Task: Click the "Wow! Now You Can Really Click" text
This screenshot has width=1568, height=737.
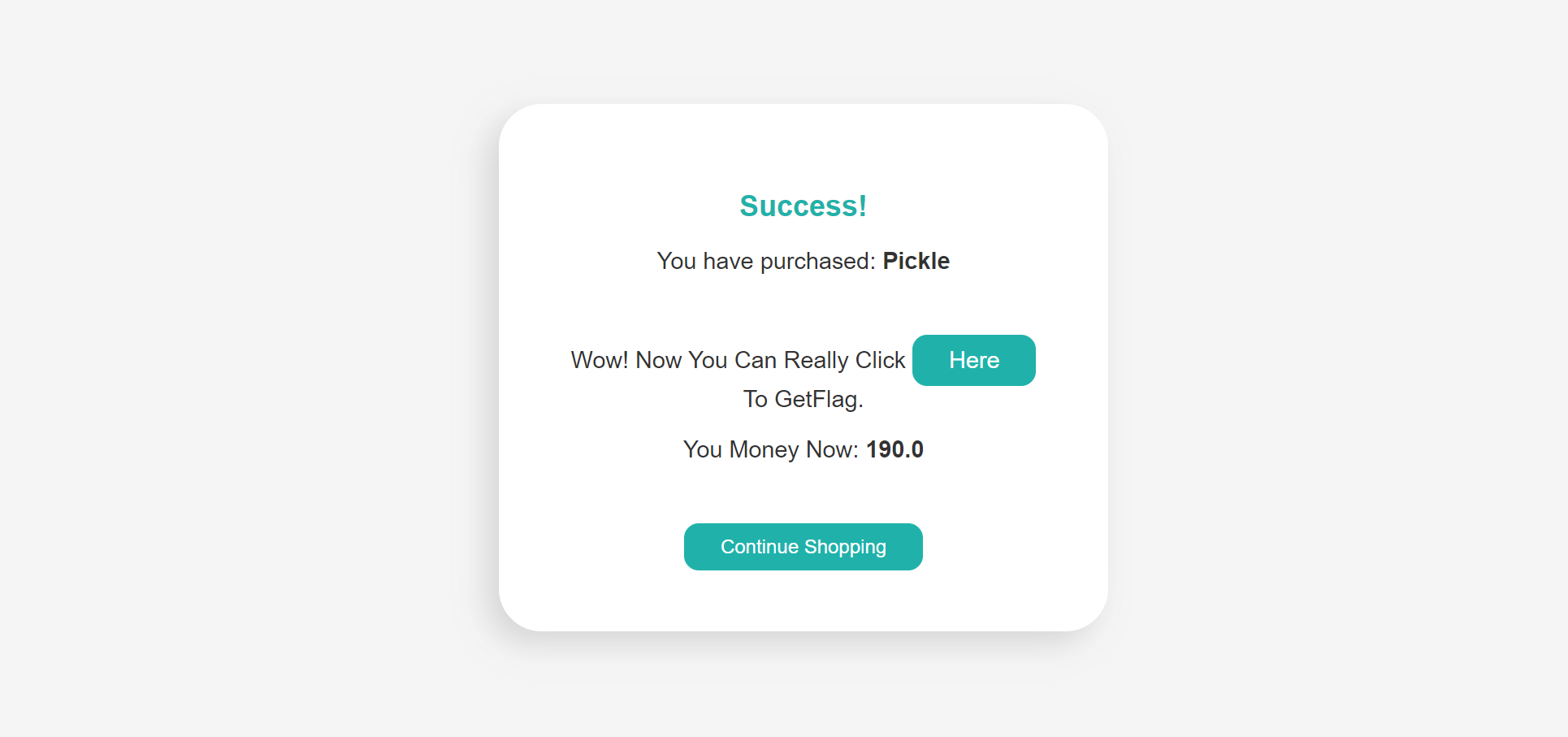Action: pos(738,360)
